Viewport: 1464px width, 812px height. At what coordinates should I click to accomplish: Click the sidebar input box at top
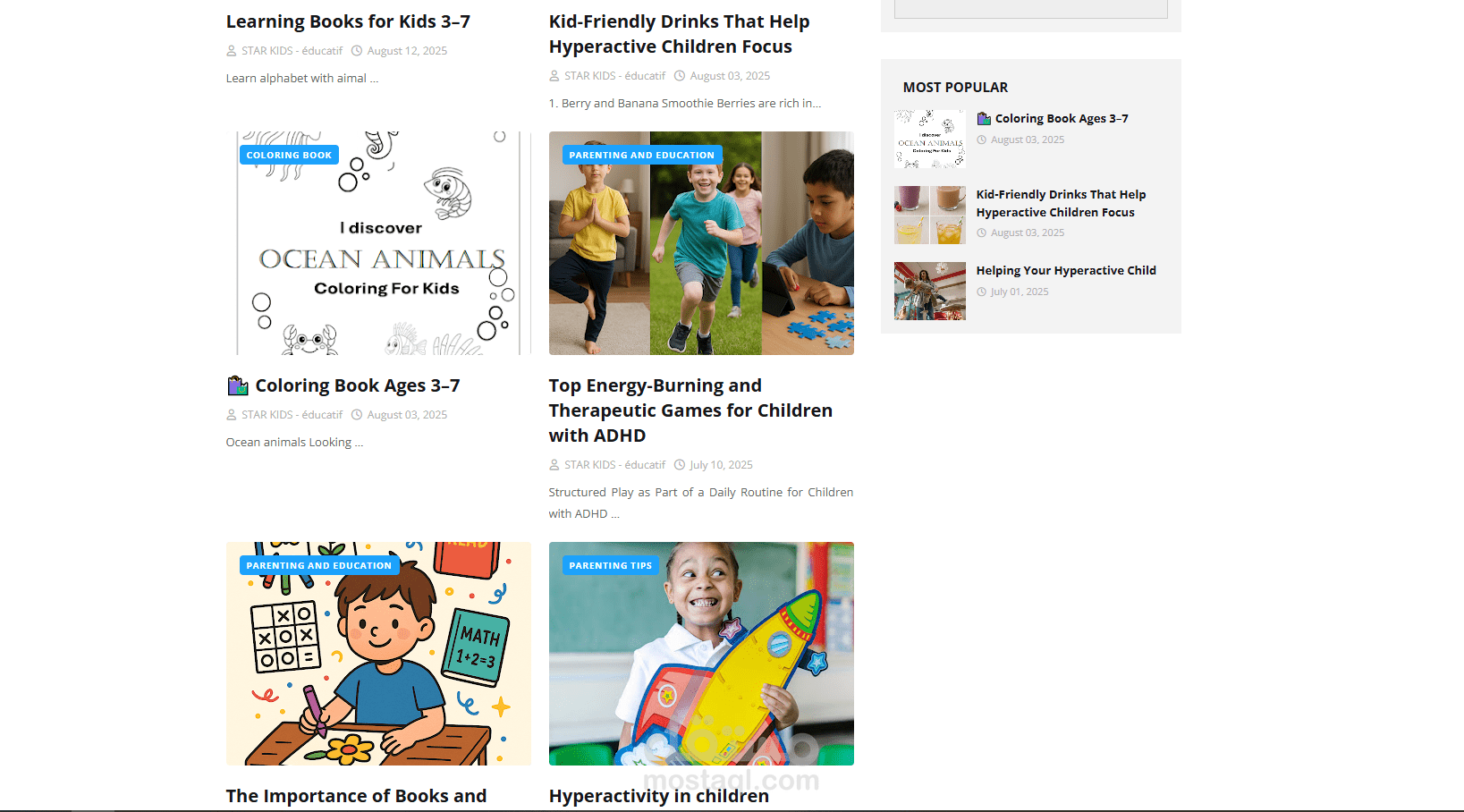[x=1031, y=8]
